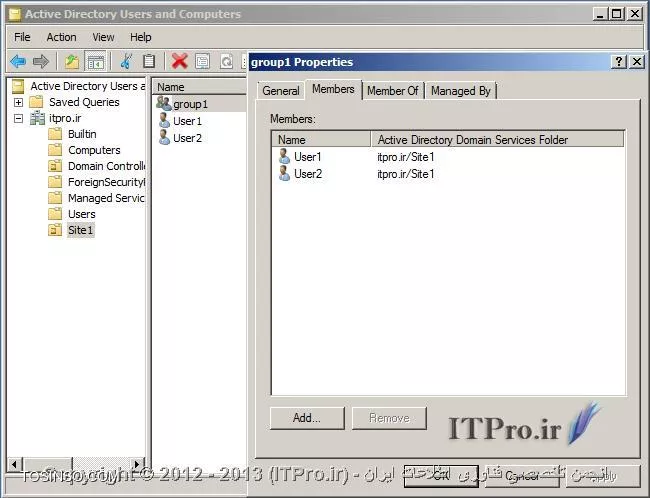Click the Refresh toolbar icon
650x498 pixels.
[x=226, y=61]
